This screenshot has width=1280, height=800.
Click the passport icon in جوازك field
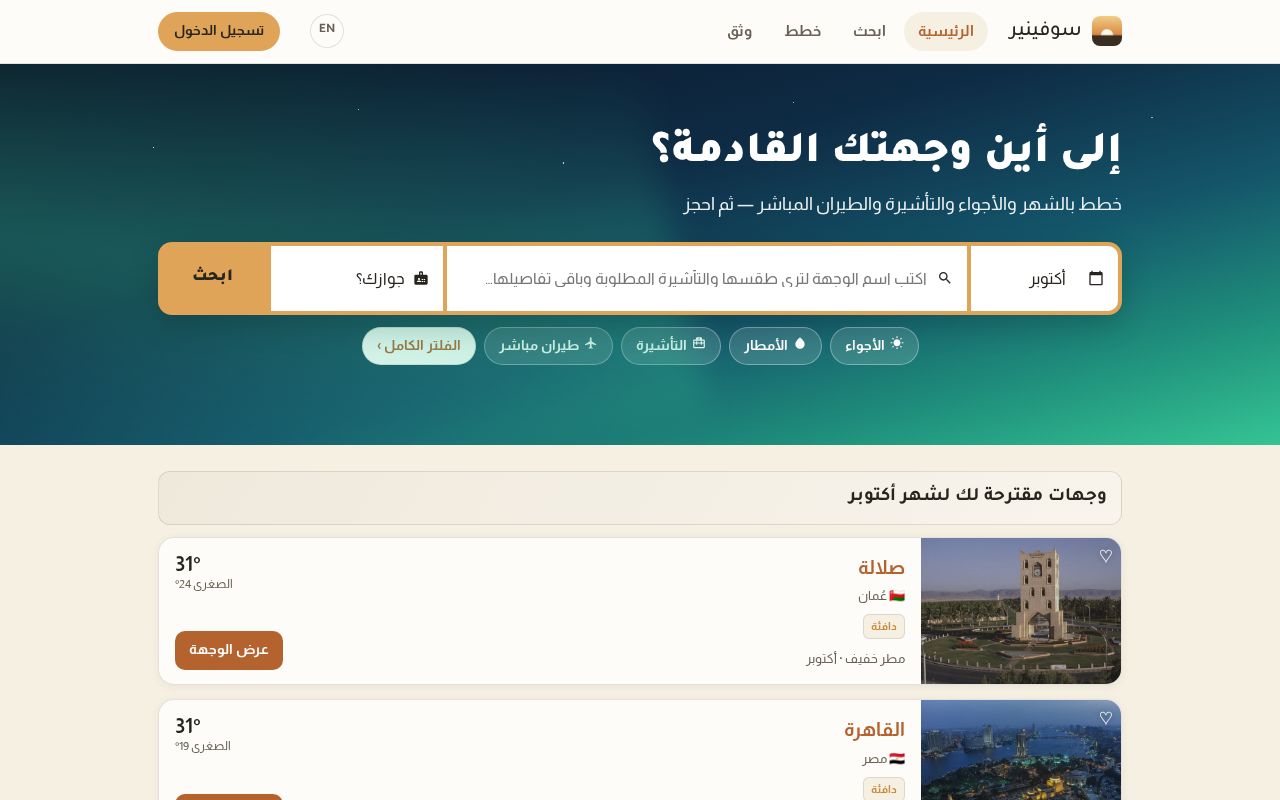[x=421, y=278]
